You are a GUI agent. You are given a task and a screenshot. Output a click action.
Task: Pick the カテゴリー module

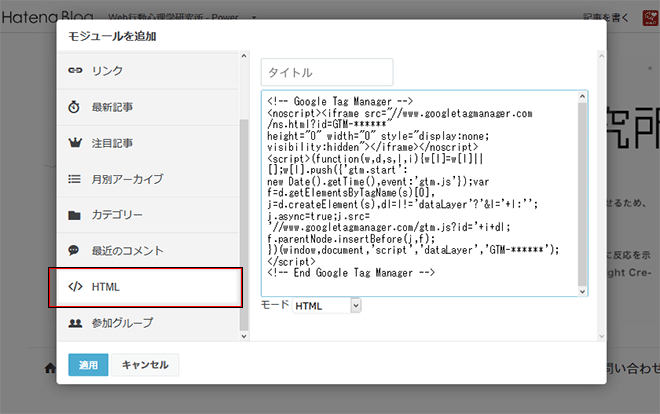148,215
